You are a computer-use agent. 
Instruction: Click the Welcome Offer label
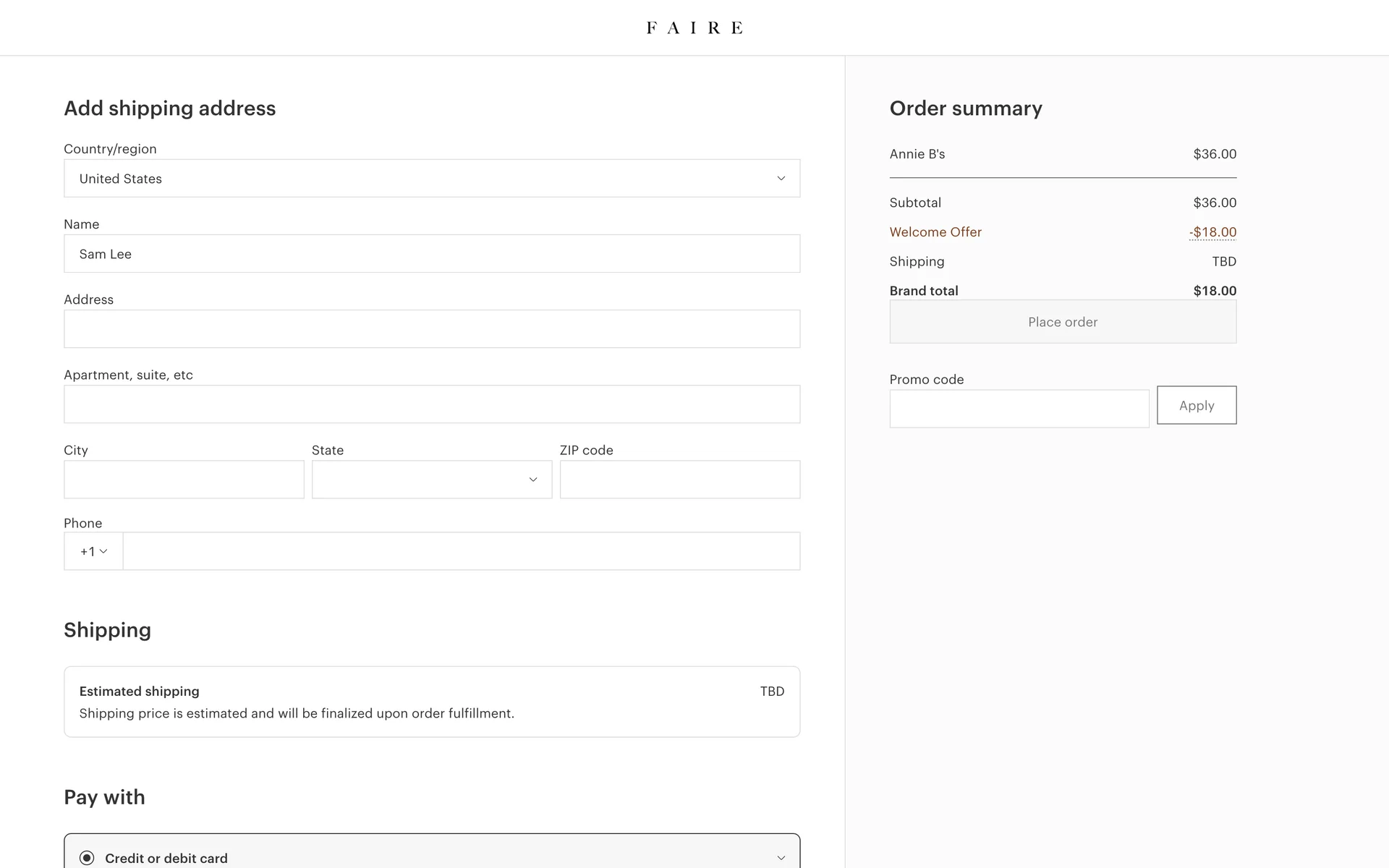935,232
